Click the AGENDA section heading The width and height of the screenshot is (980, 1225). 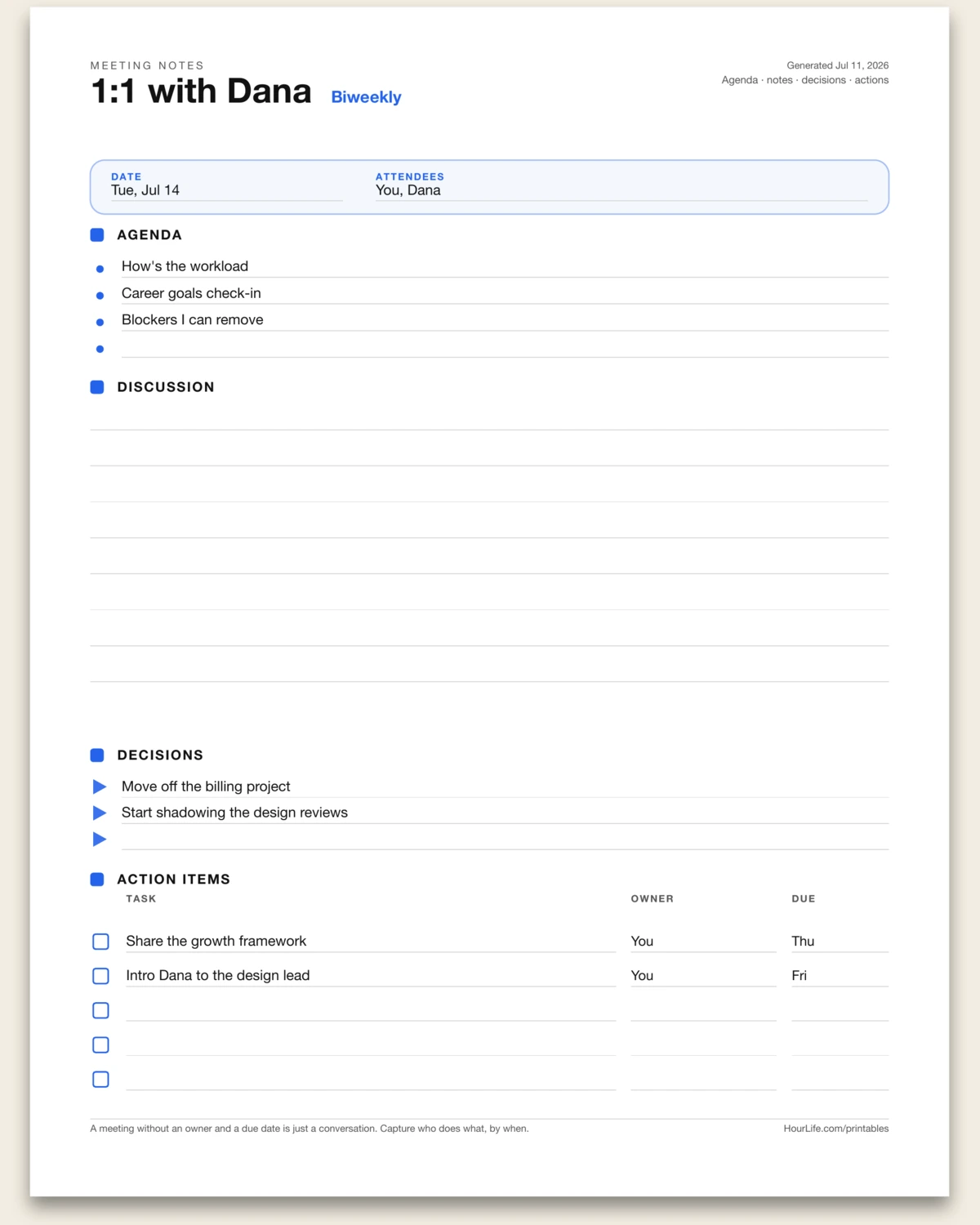[x=149, y=235]
